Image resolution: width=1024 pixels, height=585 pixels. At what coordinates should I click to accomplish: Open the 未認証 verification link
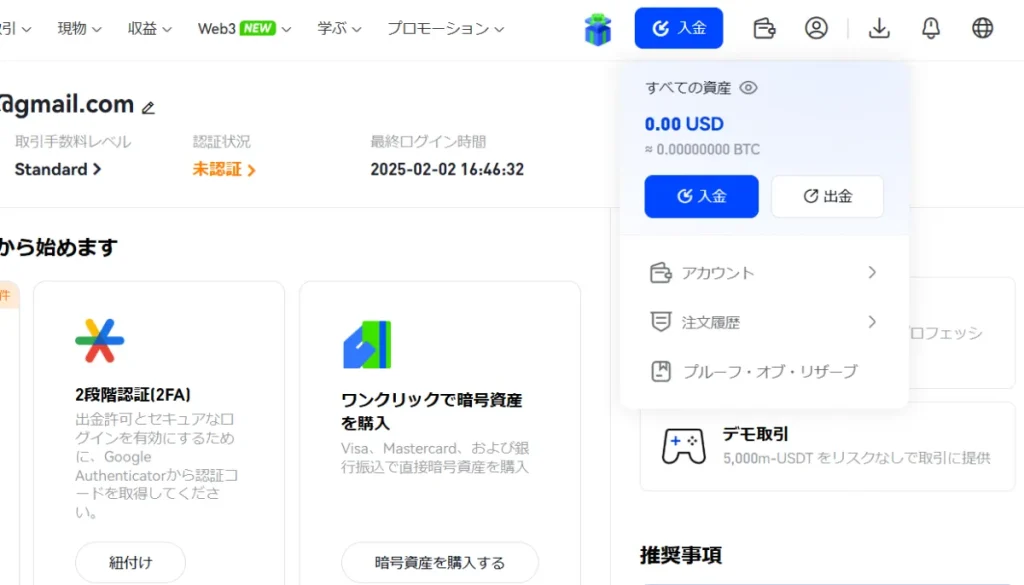[x=217, y=169]
